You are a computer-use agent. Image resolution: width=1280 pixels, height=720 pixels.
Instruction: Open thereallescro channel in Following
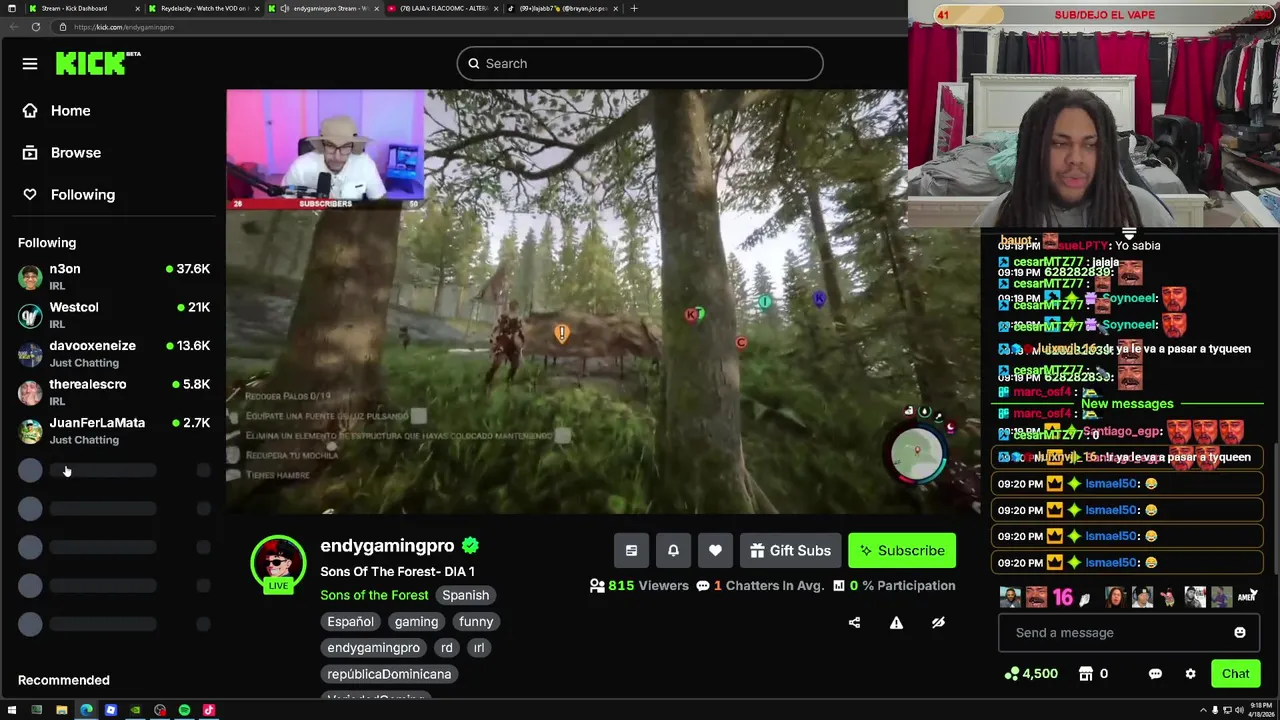tap(113, 393)
